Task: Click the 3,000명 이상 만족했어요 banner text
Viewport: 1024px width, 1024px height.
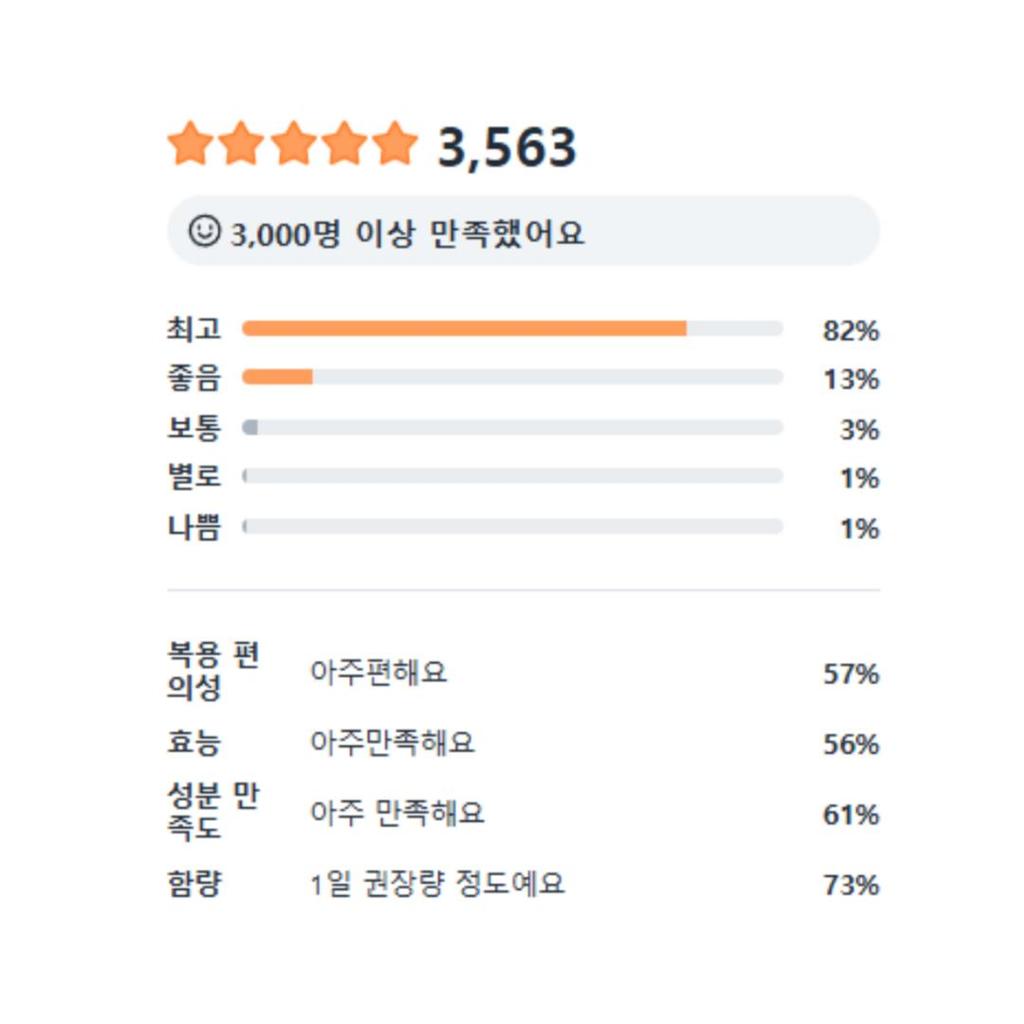Action: point(407,234)
